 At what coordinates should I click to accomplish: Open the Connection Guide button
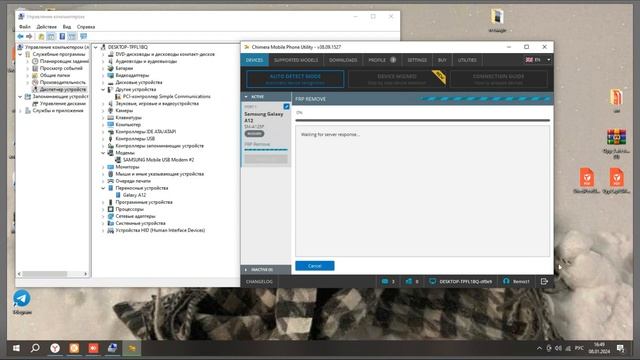pyautogui.click(x=498, y=79)
